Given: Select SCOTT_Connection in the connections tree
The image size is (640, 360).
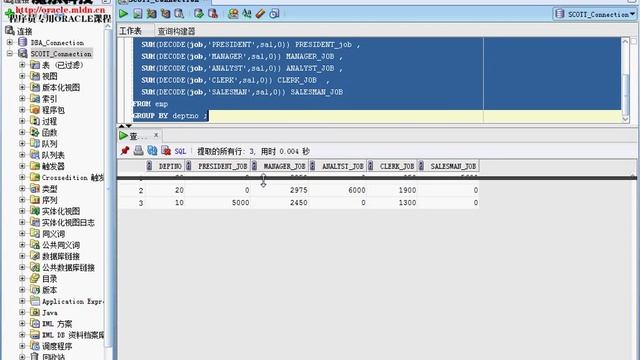Looking at the screenshot, I should click(61, 54).
